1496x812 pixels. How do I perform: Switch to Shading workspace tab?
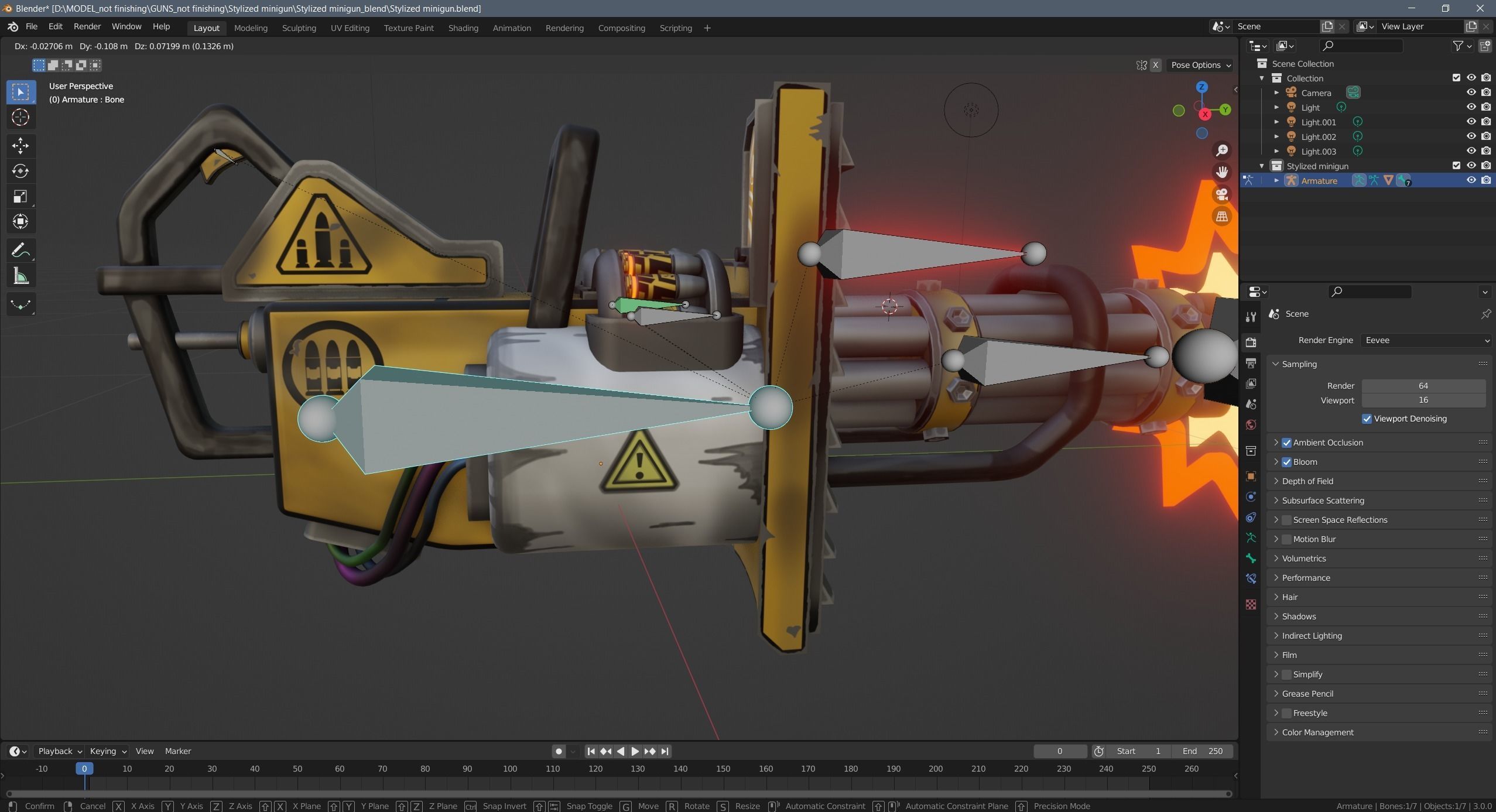[463, 28]
